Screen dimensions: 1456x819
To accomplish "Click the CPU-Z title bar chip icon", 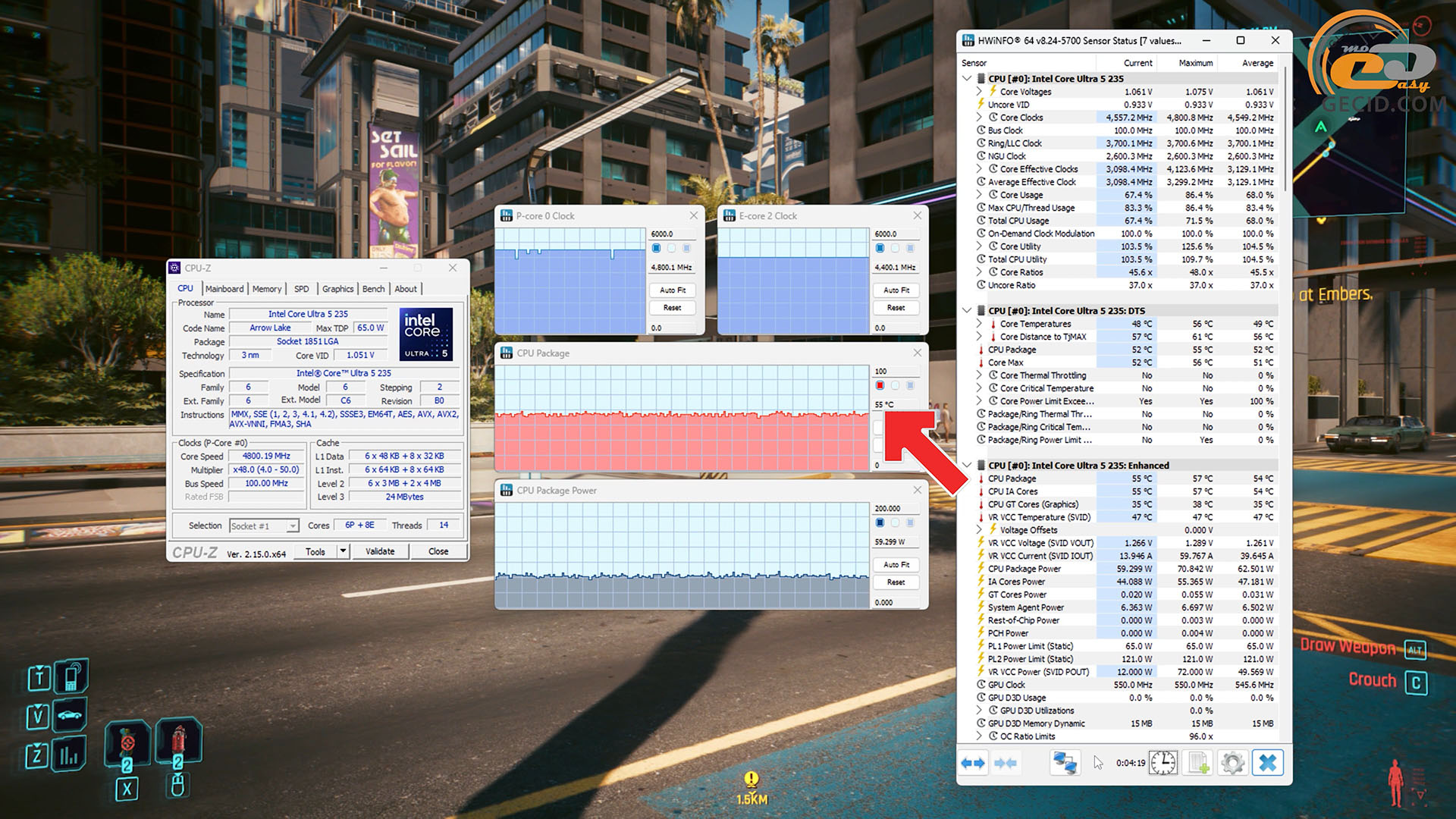I will click(174, 268).
